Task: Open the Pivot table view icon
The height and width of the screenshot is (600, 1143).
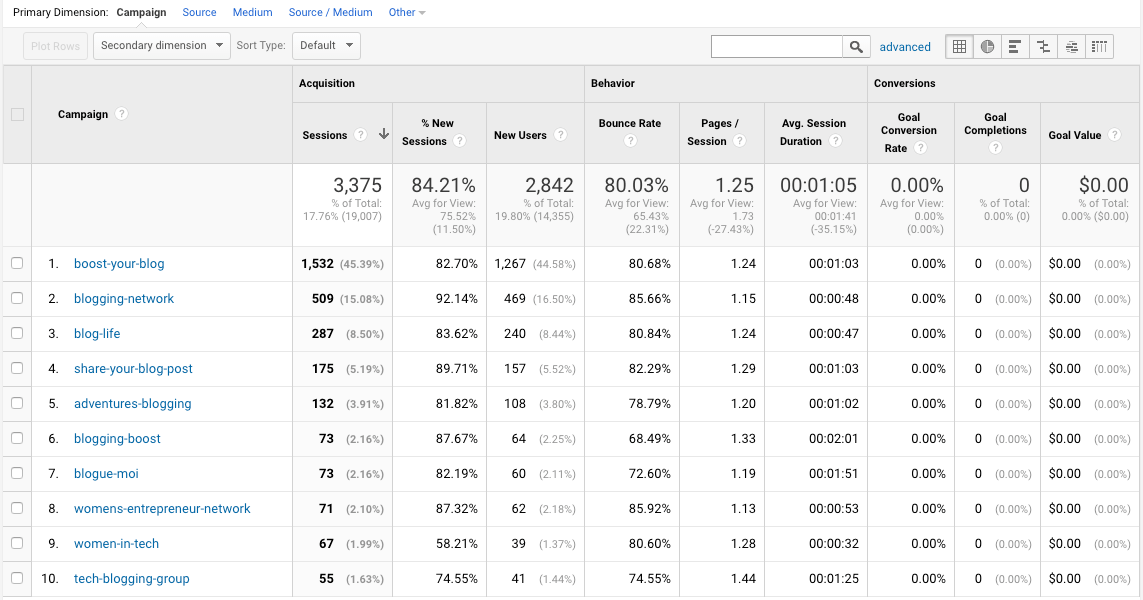Action: pos(1099,47)
